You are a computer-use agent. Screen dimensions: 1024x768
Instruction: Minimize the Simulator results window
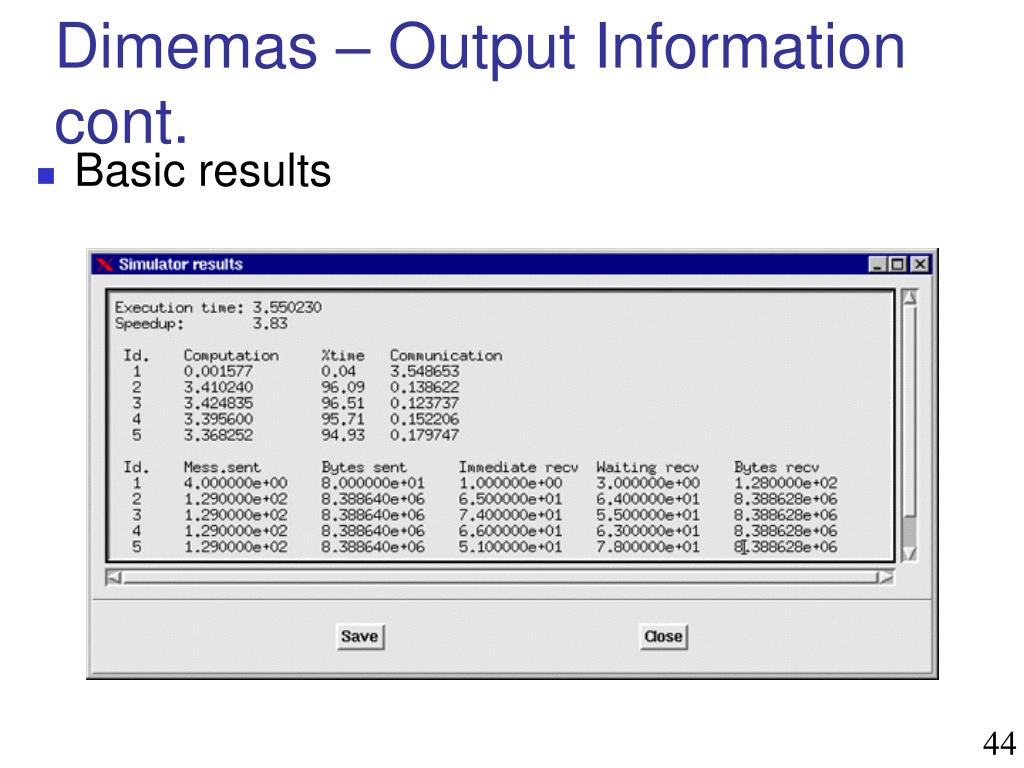[877, 264]
